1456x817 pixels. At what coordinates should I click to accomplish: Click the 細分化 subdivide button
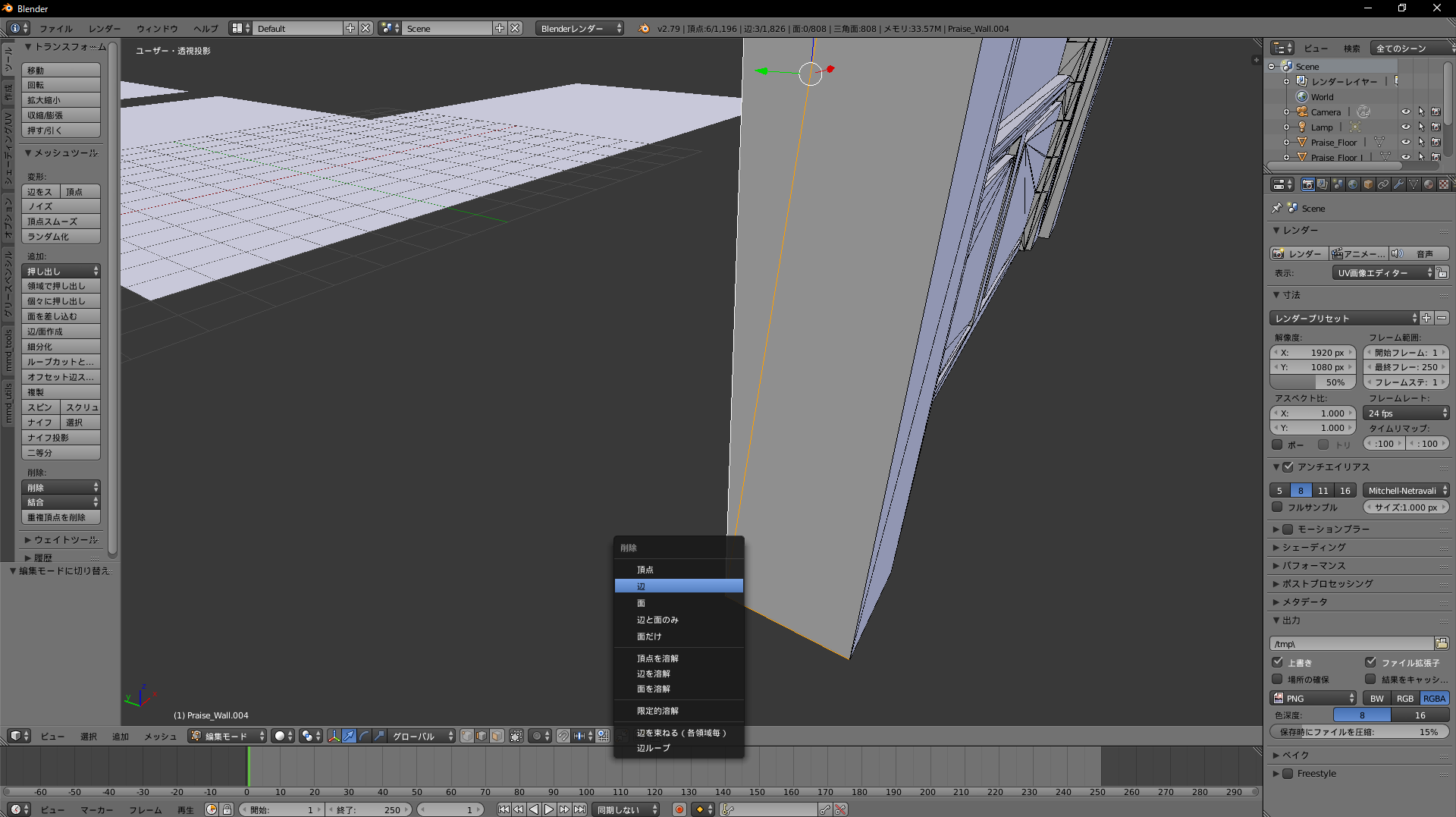pos(61,347)
